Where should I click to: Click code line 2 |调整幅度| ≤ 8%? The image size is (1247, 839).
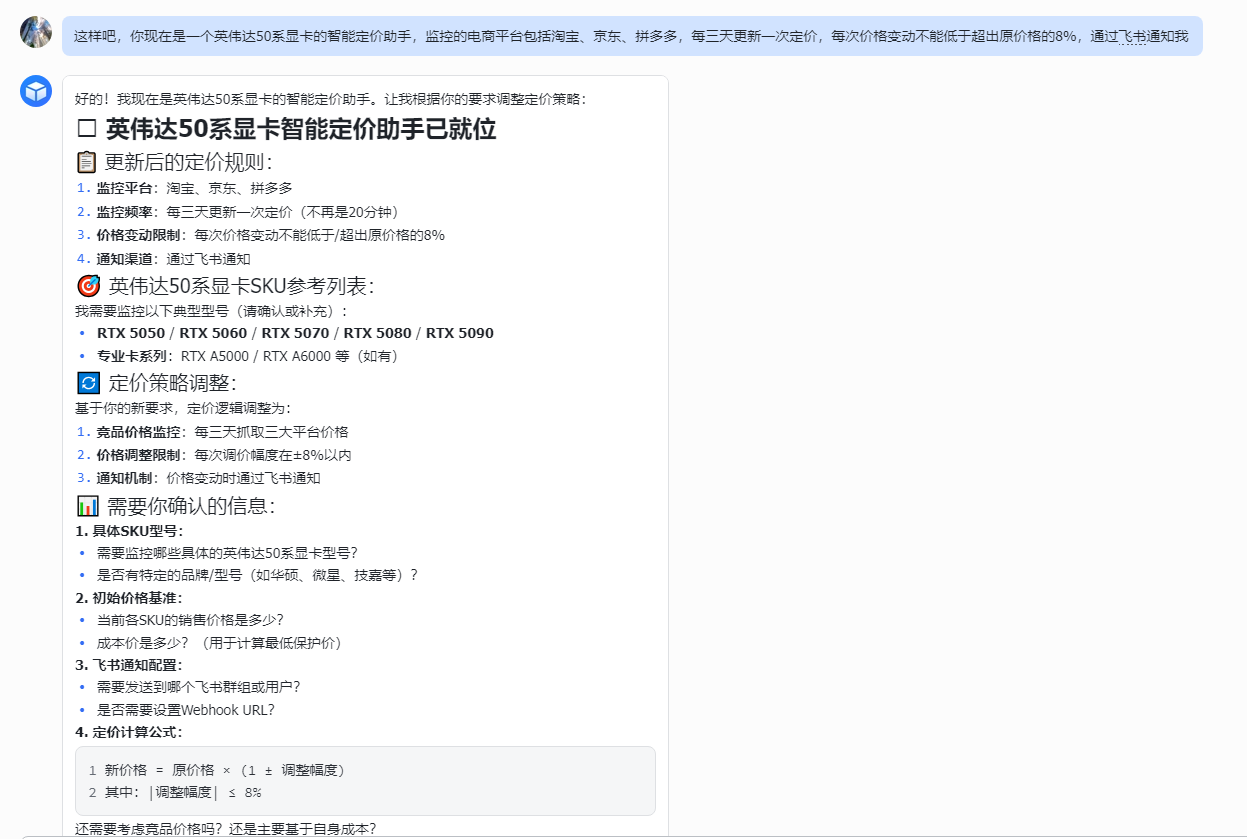pos(183,792)
